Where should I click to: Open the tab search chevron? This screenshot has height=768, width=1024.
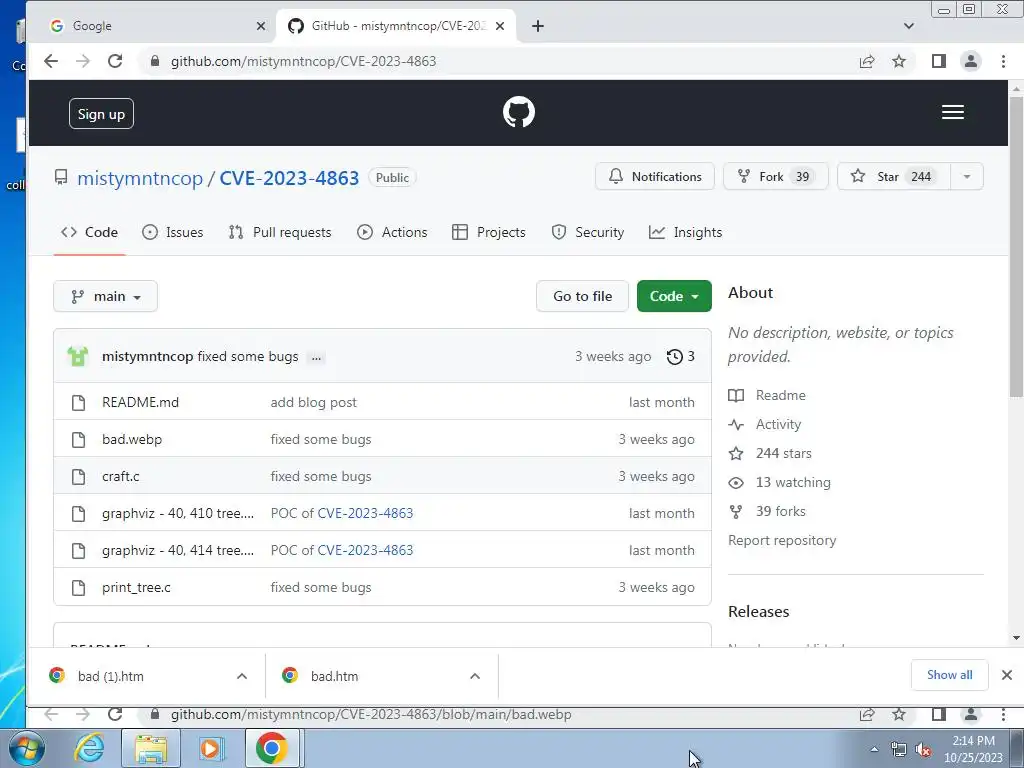tap(908, 26)
